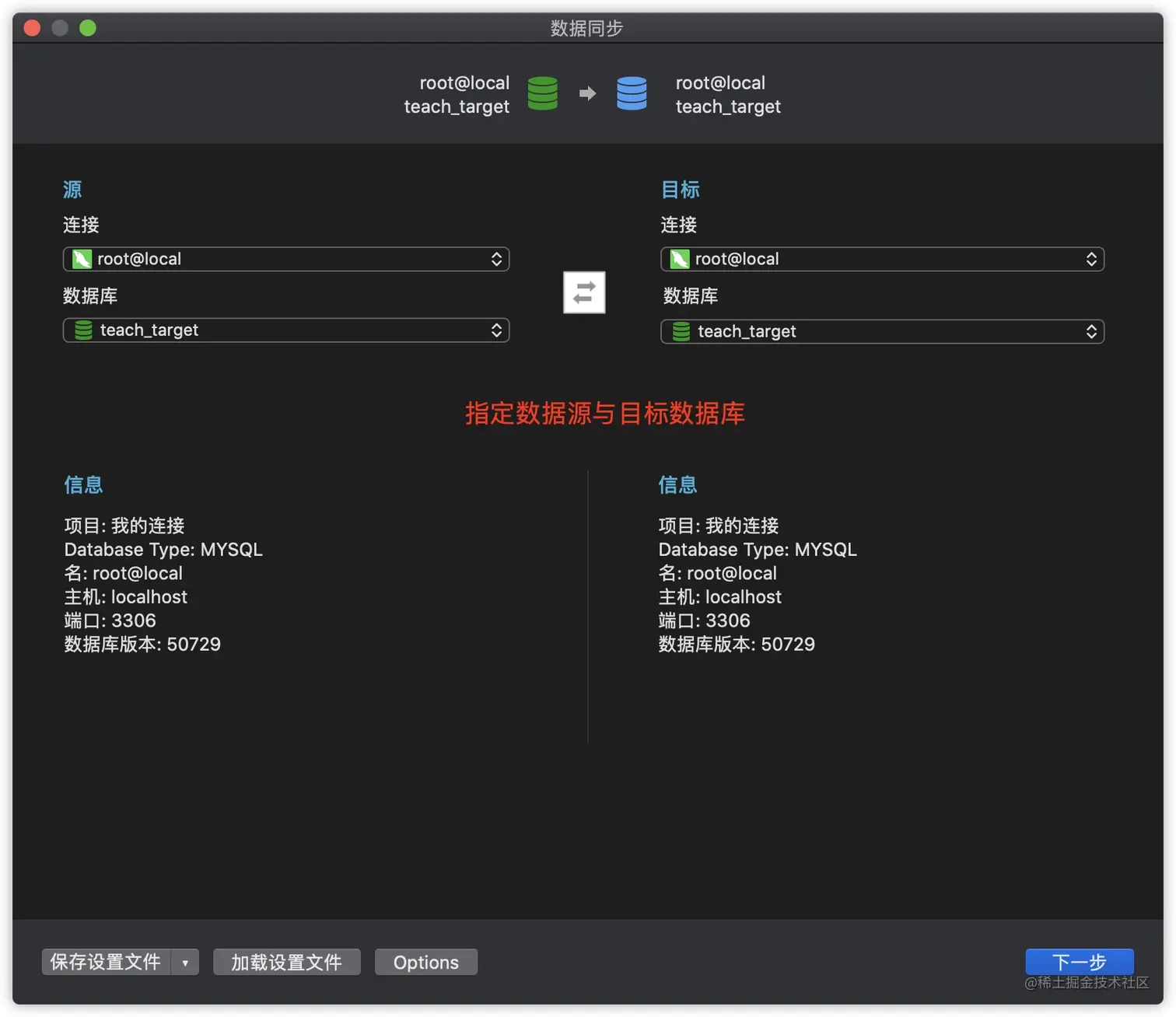Screen dimensions: 1176x1017
Task: Click source info 项目: 我的连接 line
Action: [124, 526]
